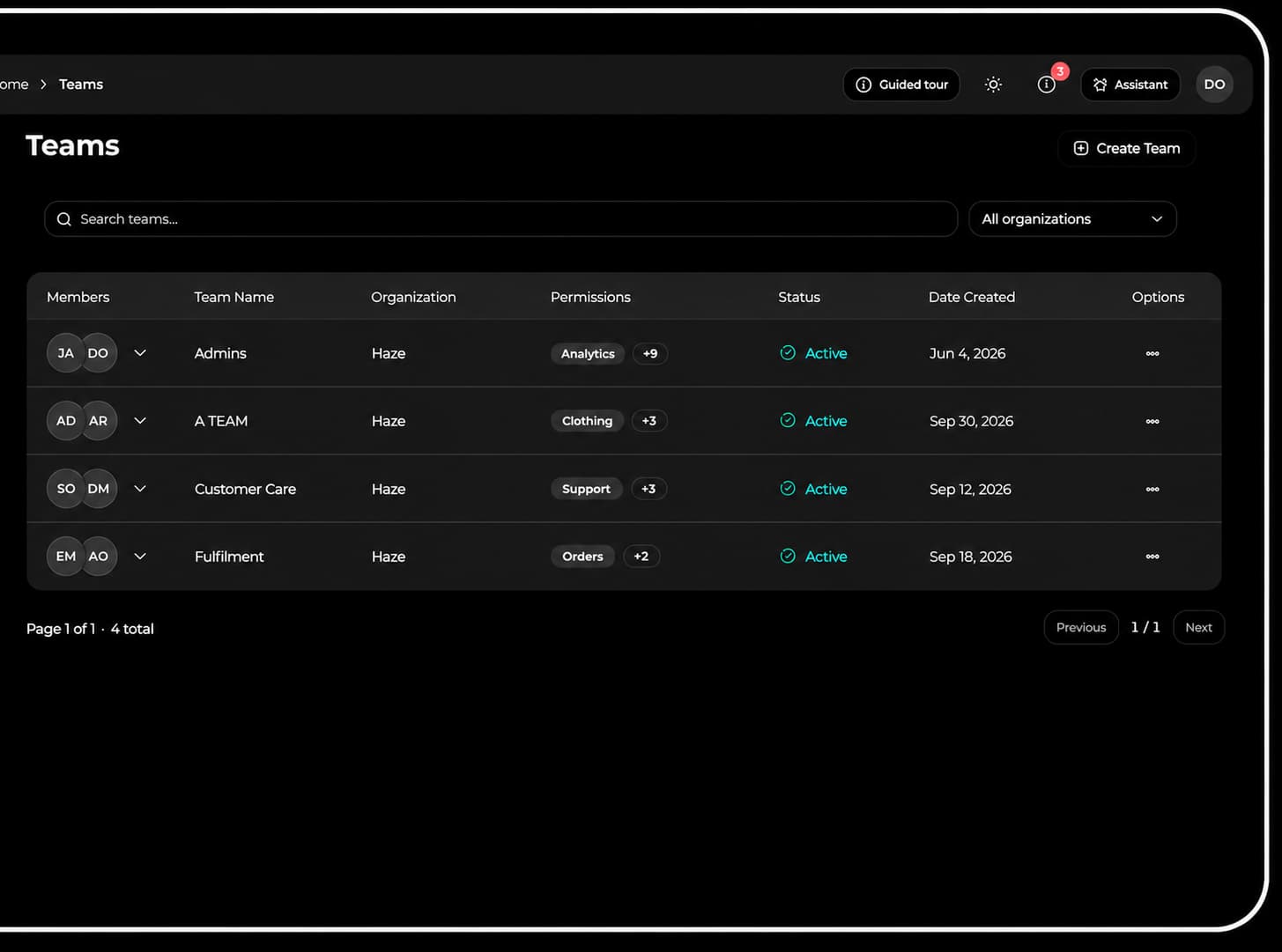Show +9 more permissions for Admins
This screenshot has width=1282, height=952.
pos(650,353)
